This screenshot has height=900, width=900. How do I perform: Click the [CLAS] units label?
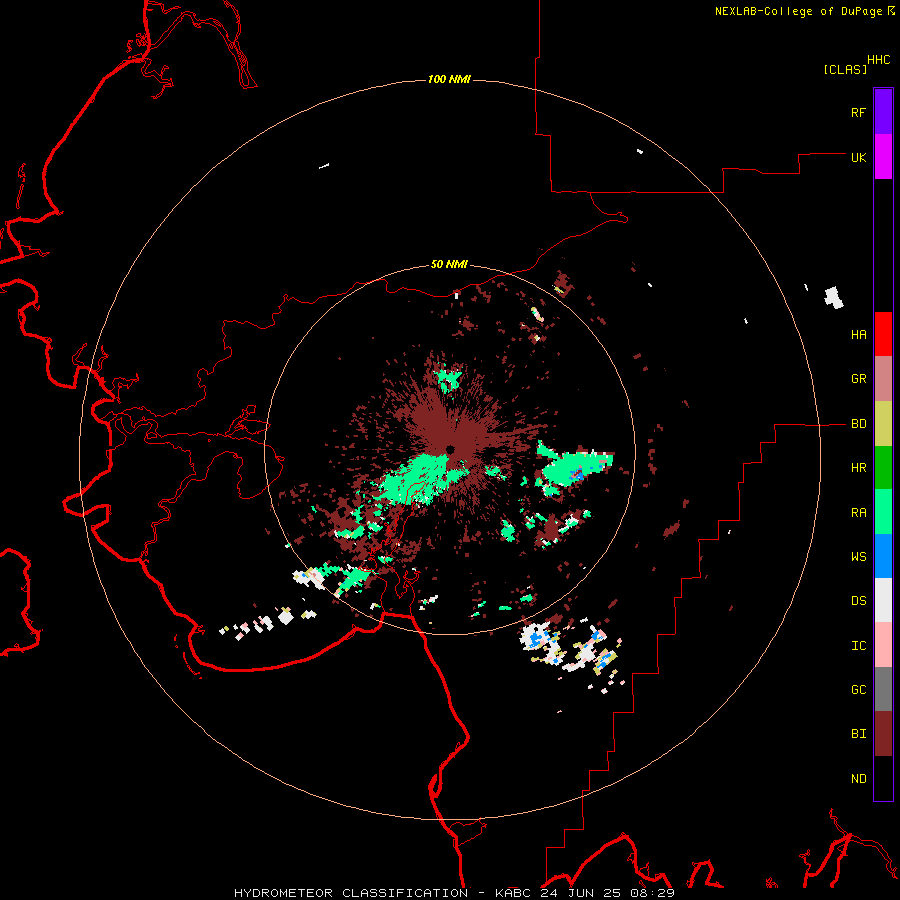(845, 70)
